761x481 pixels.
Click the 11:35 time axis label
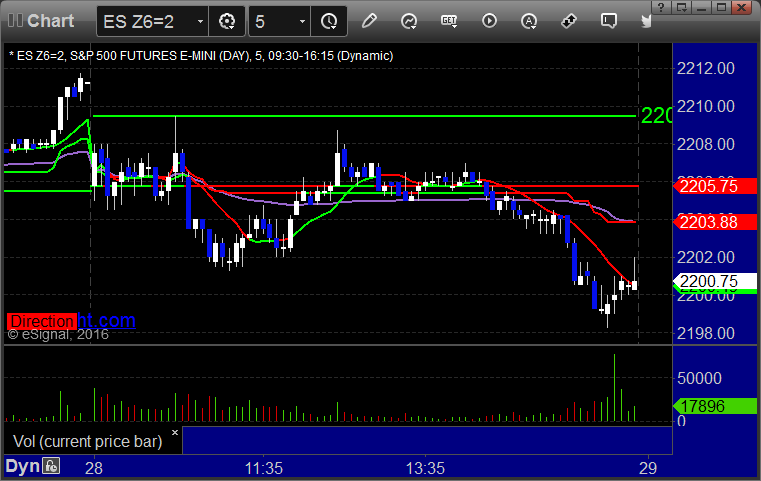tap(264, 468)
